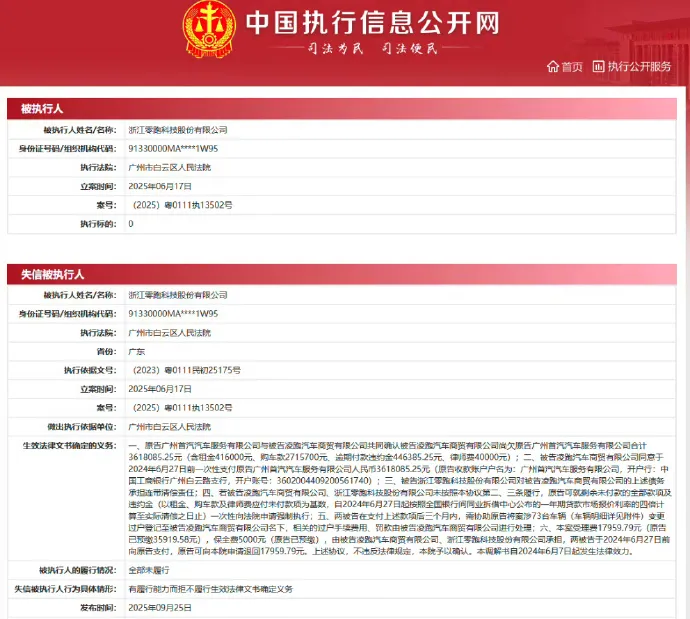Click company name in the 被执行人 section
Viewport: 690px width, 619px height.
pos(178,130)
